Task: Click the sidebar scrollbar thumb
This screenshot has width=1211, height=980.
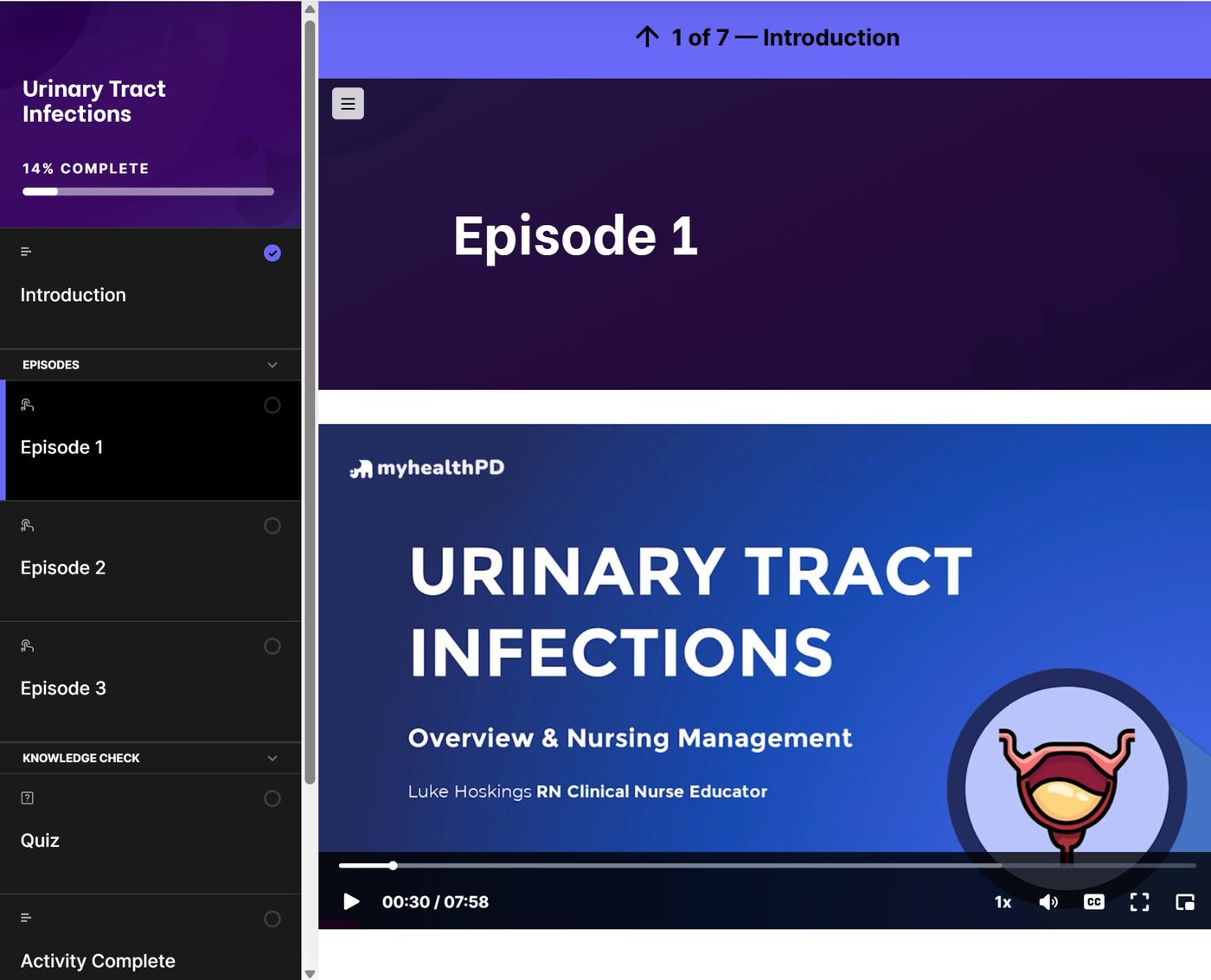Action: tap(310, 401)
